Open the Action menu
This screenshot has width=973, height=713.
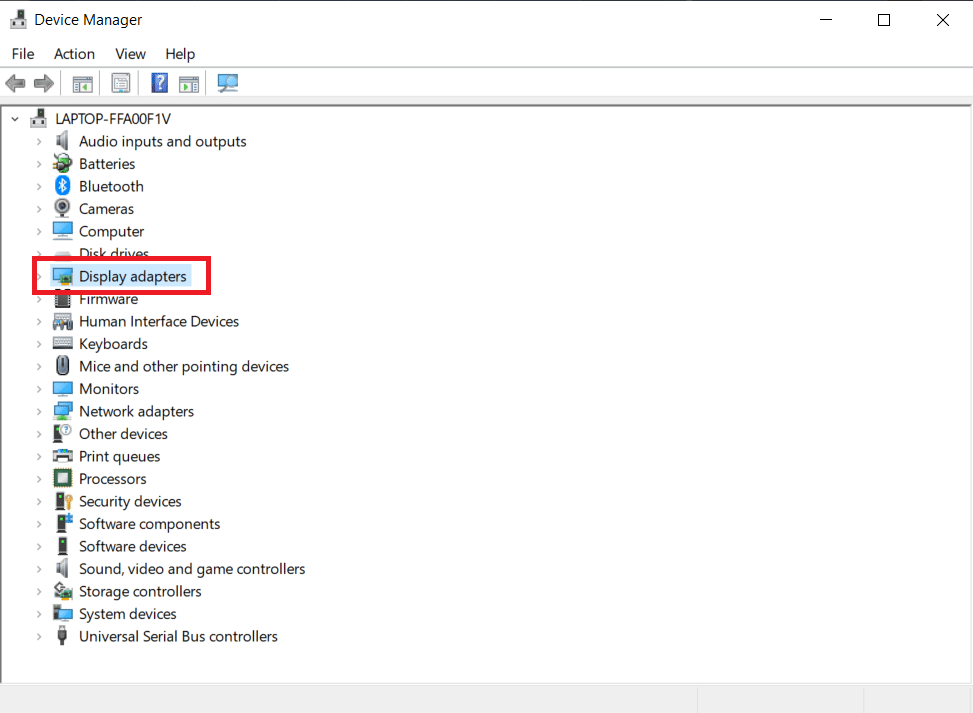tap(74, 54)
